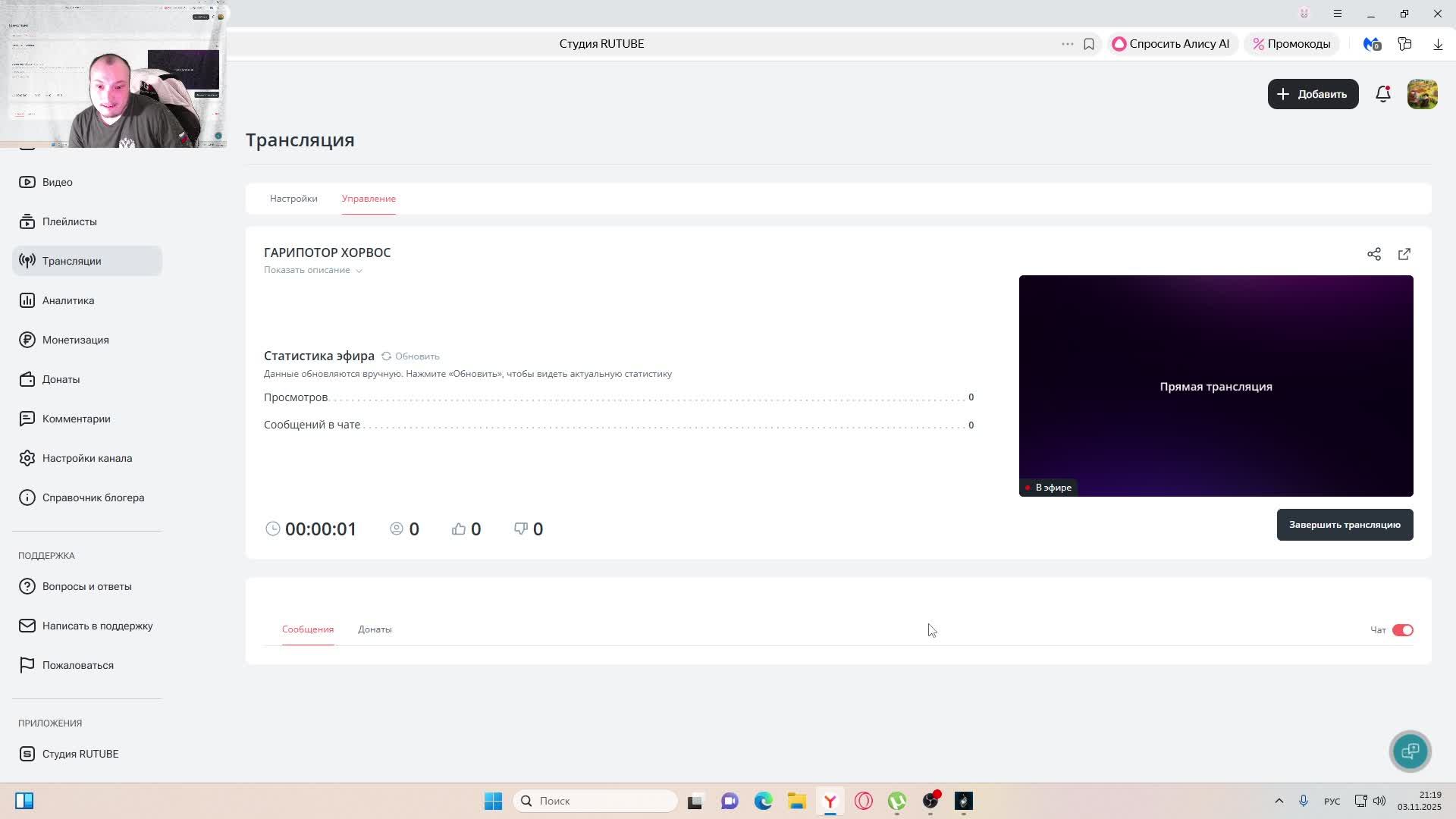Viewport: 1456px width, 819px height.
Task: Open the user avatar menu
Action: pos(1422,94)
